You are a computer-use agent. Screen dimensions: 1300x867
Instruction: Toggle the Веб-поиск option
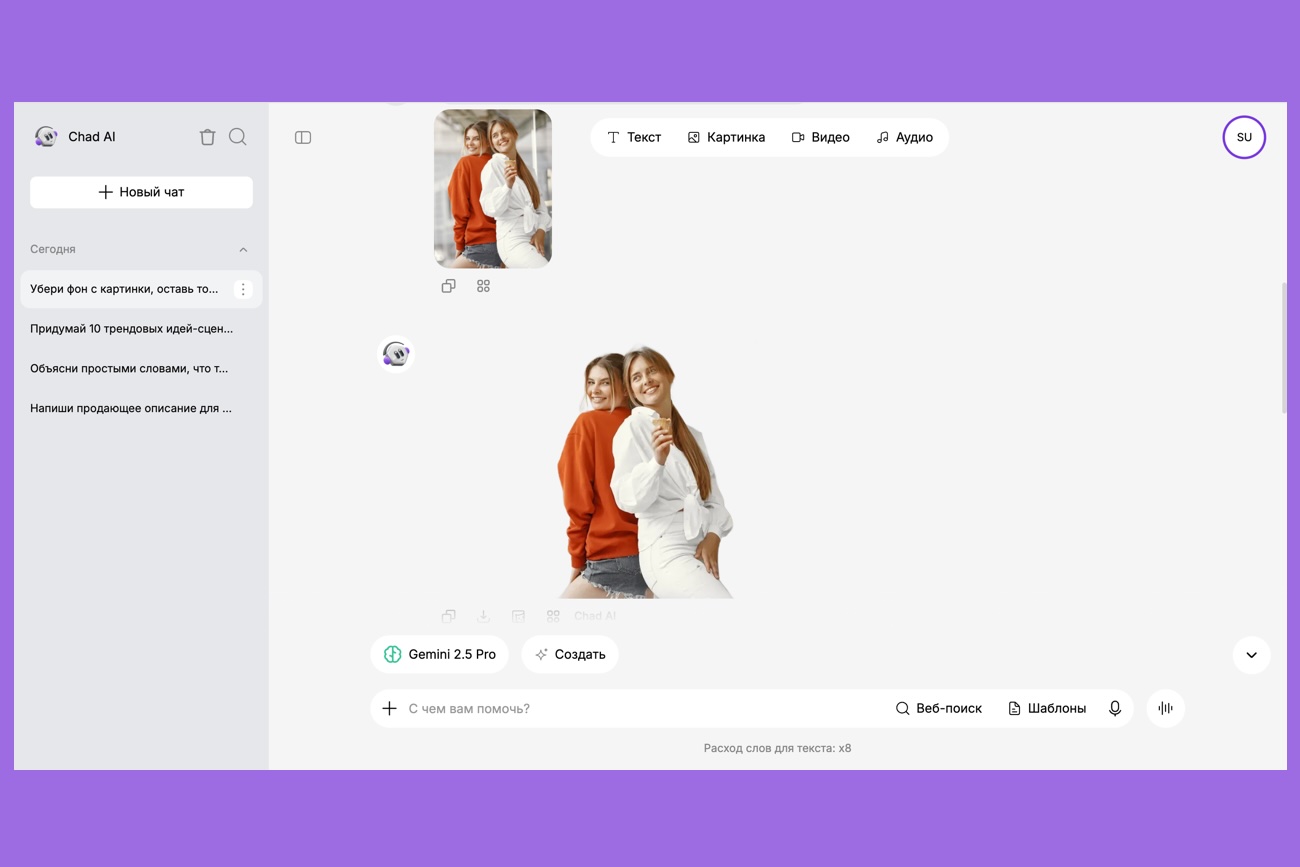938,708
